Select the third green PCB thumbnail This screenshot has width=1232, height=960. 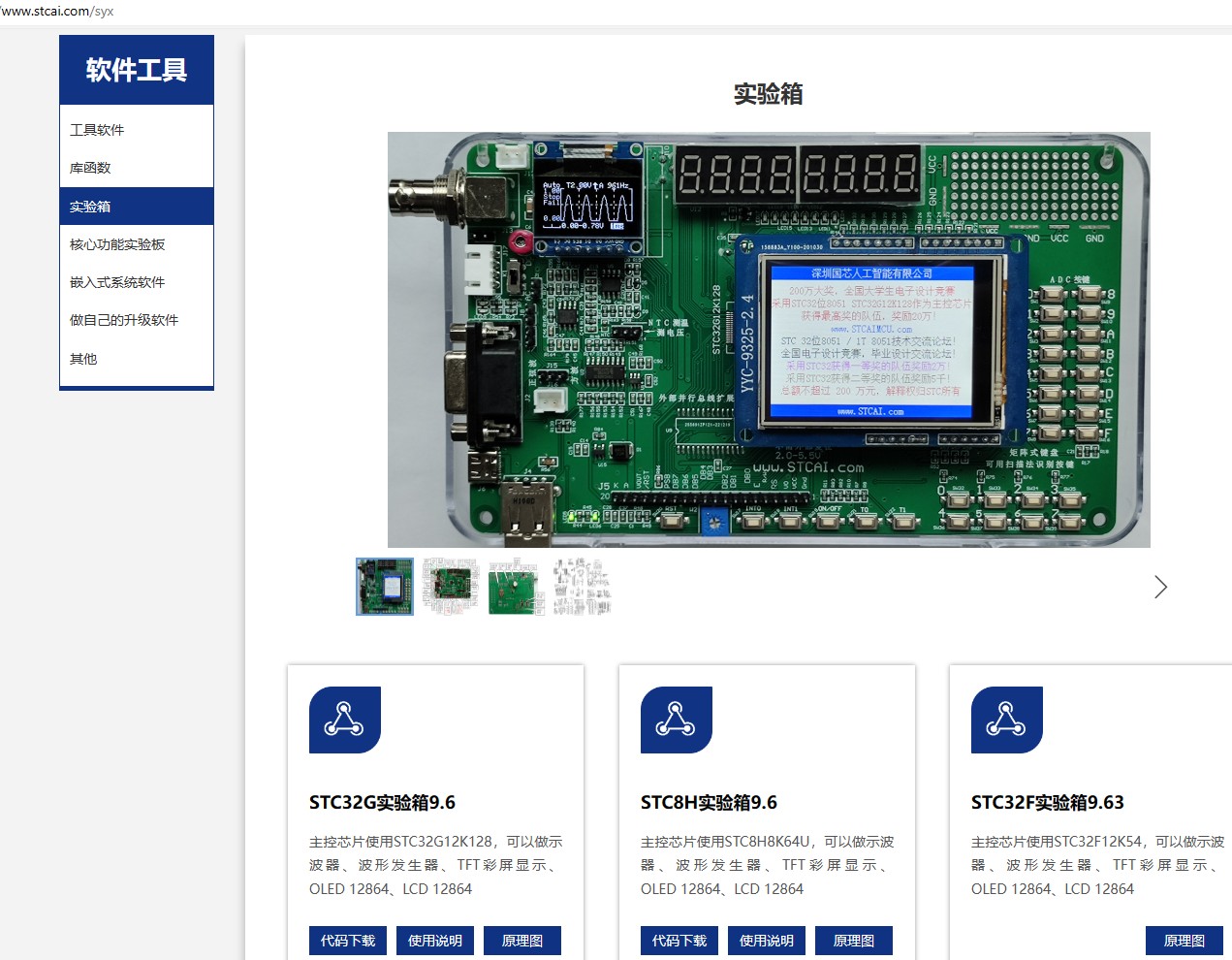[517, 587]
